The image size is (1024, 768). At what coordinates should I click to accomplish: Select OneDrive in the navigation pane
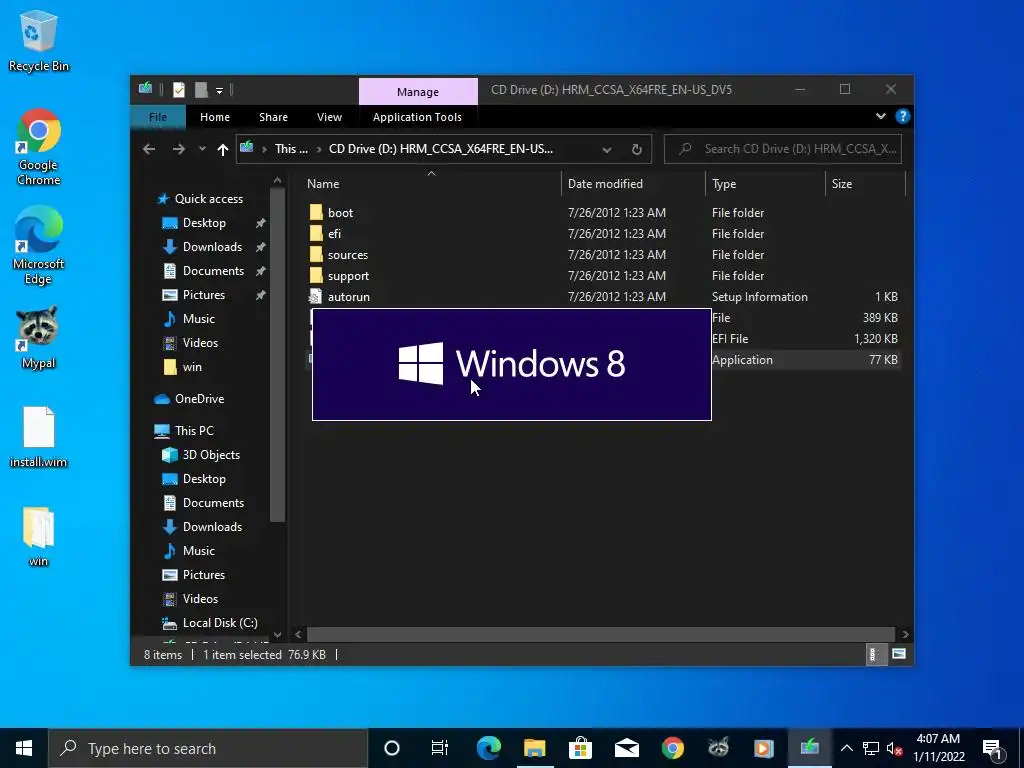pyautogui.click(x=199, y=399)
